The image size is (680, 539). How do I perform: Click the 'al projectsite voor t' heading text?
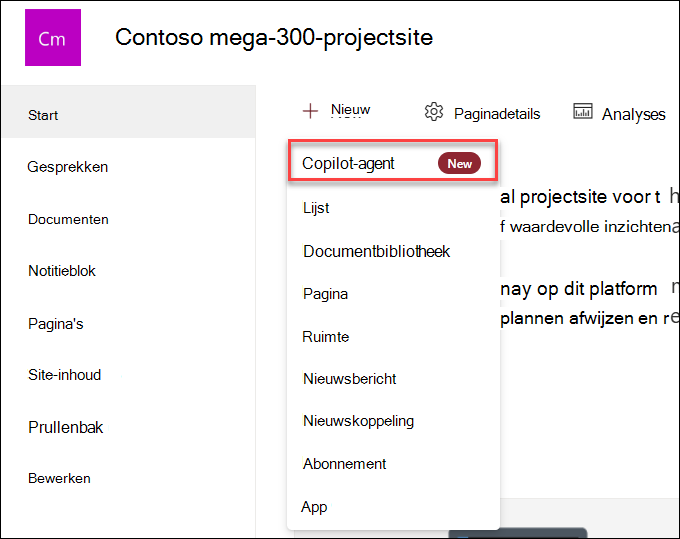[x=580, y=197]
